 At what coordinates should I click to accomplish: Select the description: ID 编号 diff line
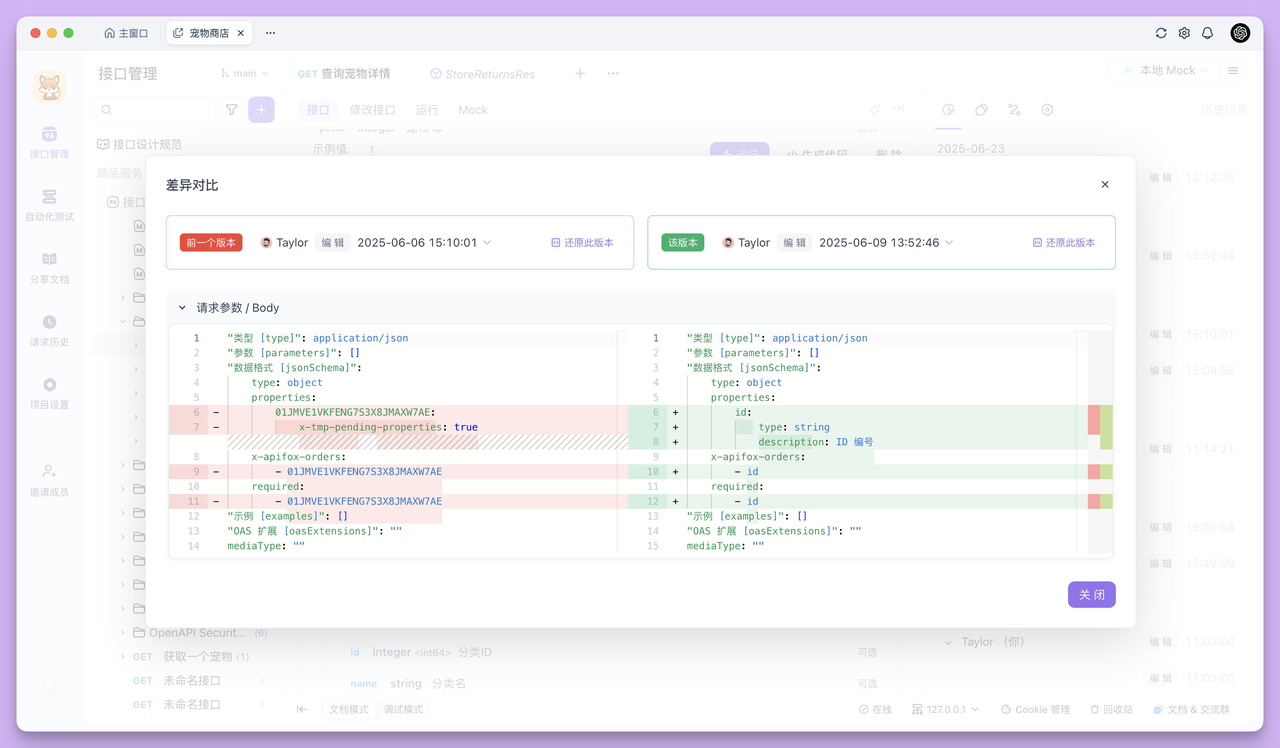coord(815,442)
